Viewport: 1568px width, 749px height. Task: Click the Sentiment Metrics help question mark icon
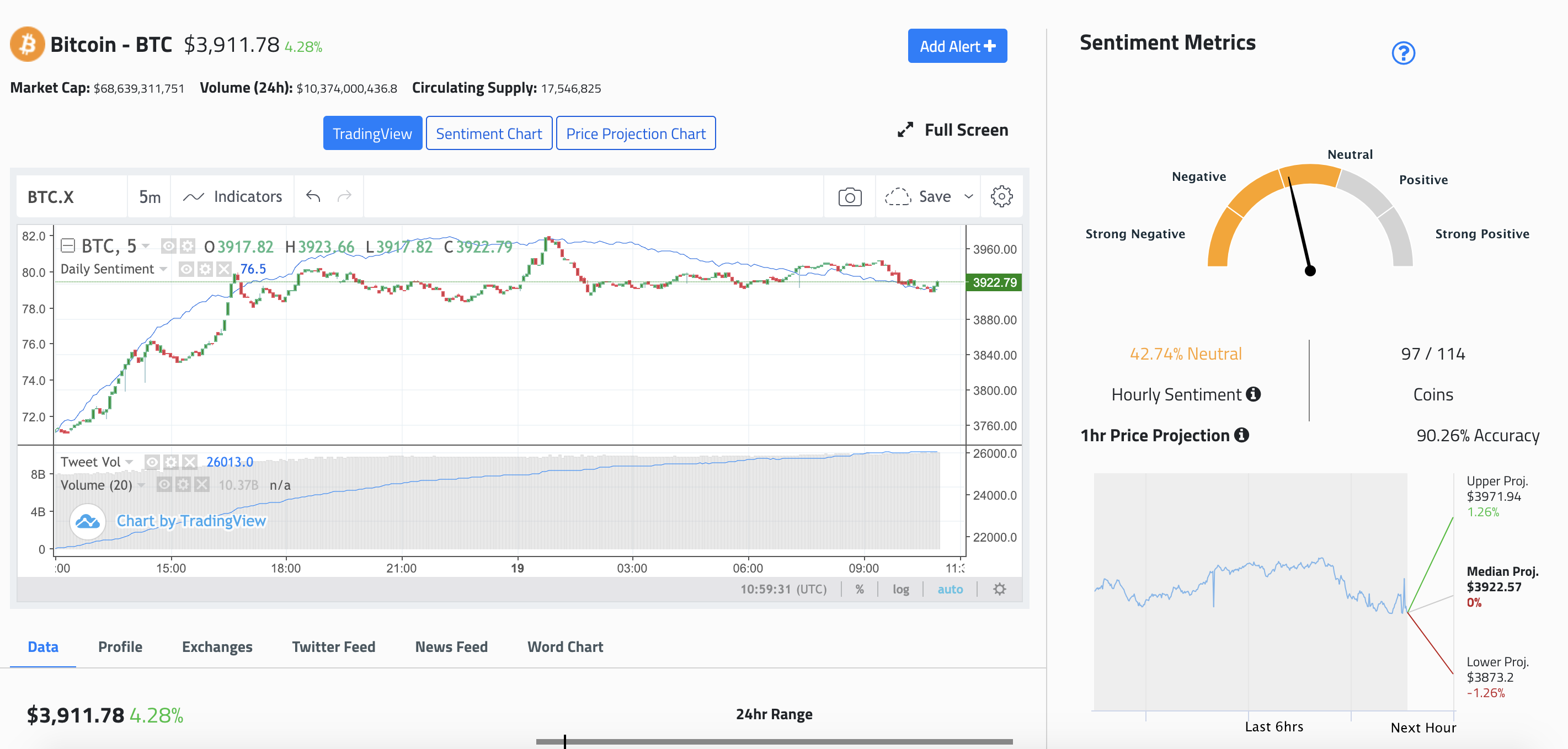[1404, 54]
